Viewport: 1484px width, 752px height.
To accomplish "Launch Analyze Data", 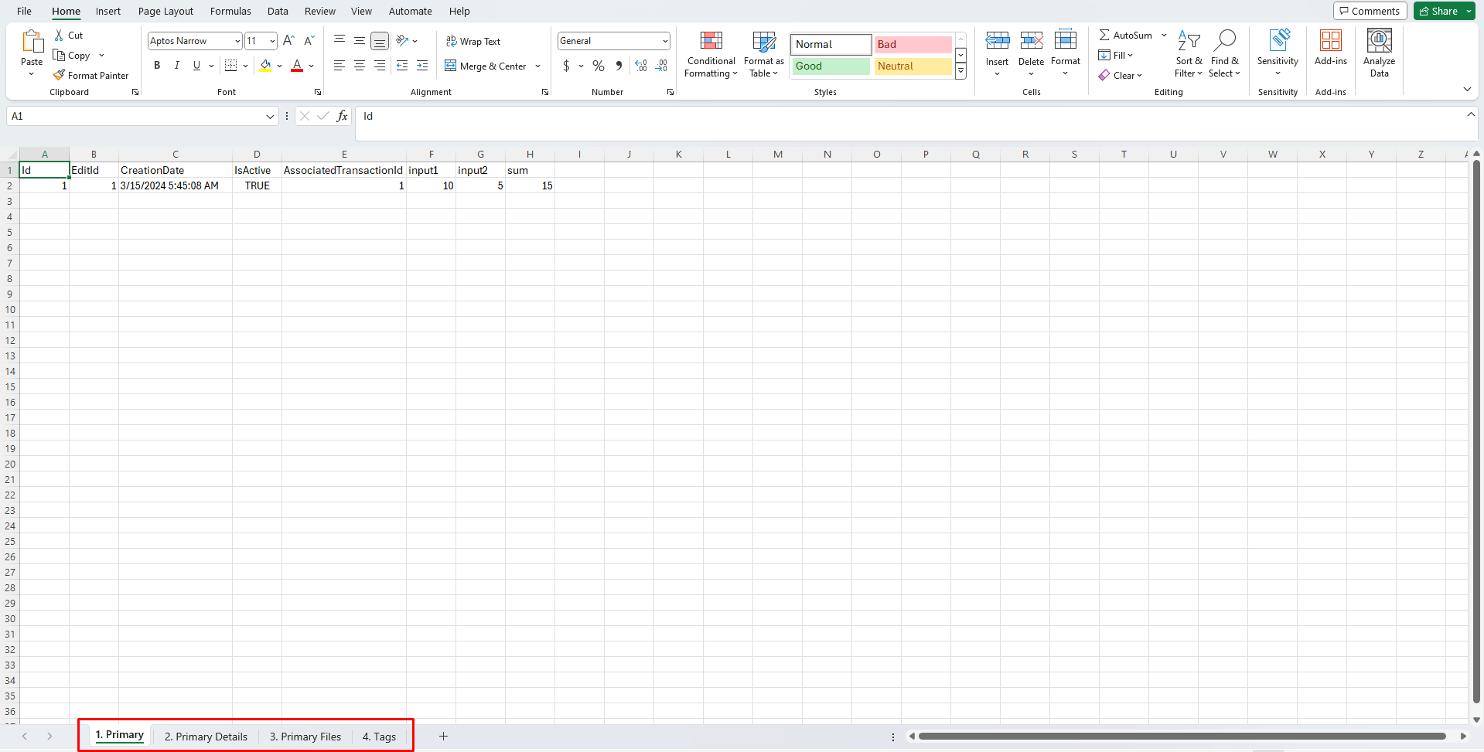I will pos(1379,54).
